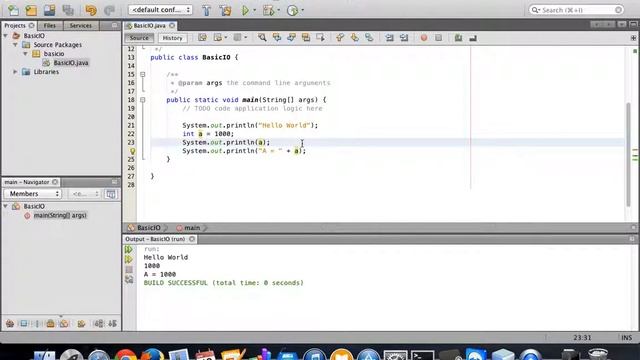This screenshot has height=360, width=640.
Task: Collapse the basicio package node
Action: [x=25, y=54]
